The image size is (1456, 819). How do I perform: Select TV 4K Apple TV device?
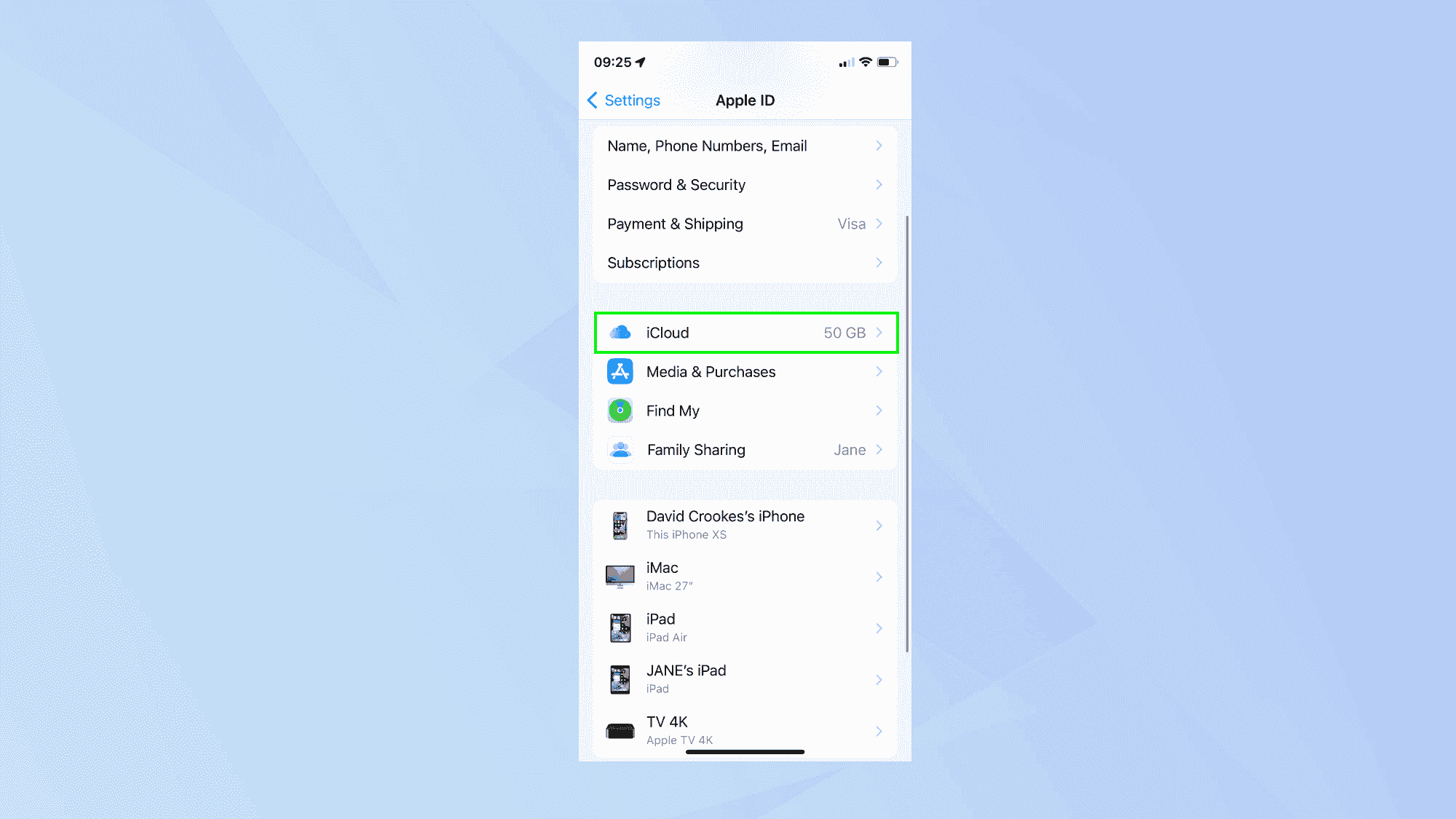coord(744,729)
